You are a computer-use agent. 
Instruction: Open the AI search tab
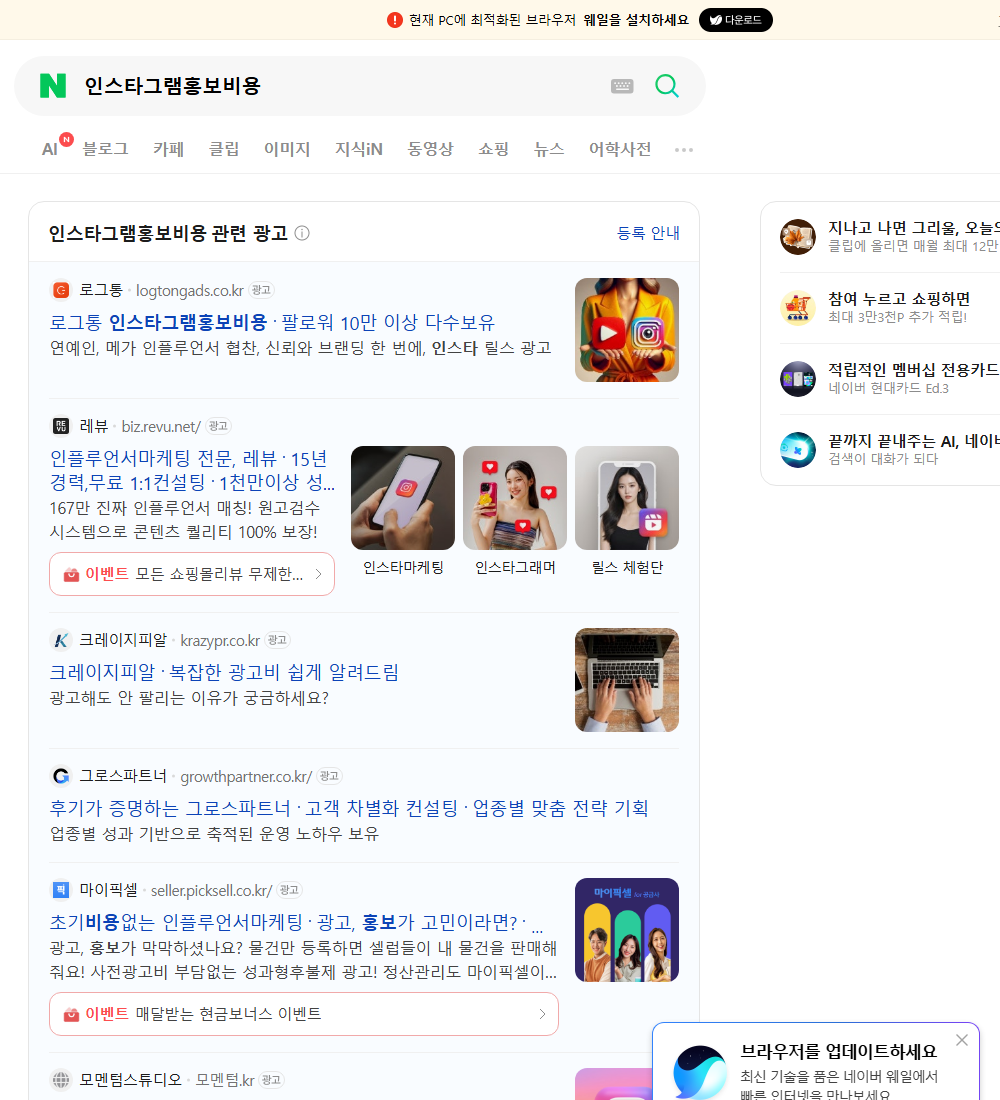point(49,149)
